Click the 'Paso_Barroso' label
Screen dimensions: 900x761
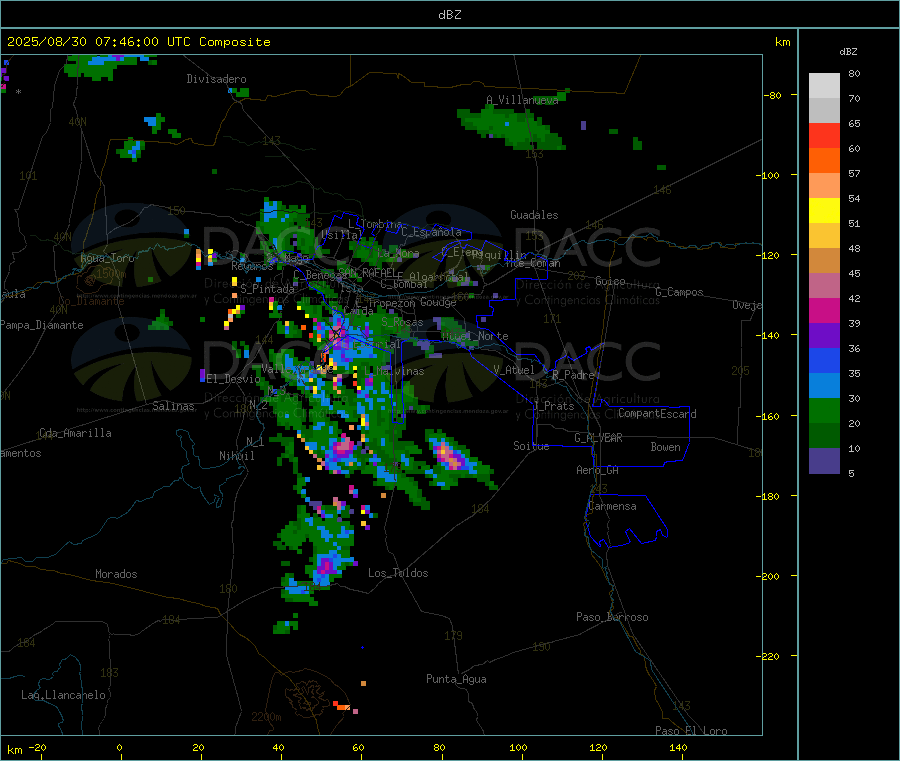click(x=612, y=618)
